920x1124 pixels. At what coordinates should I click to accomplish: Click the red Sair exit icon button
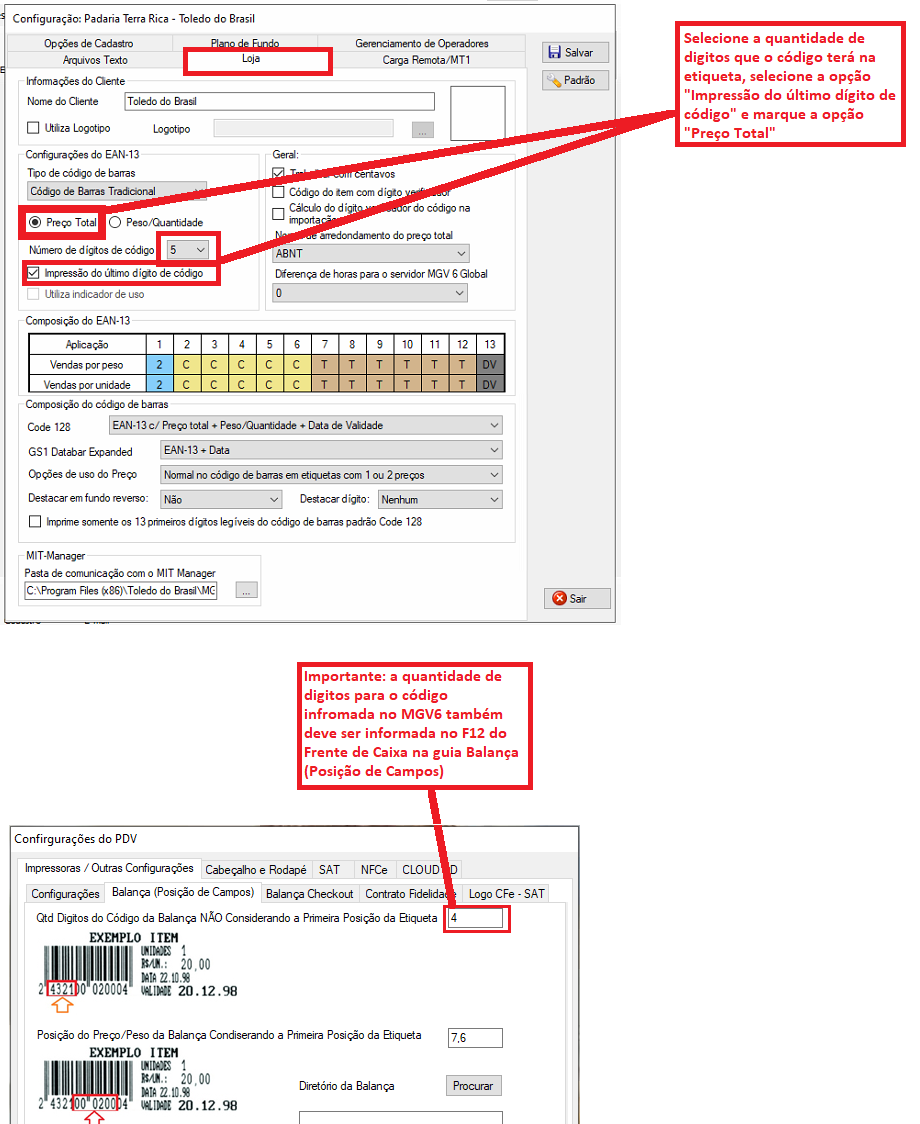575,599
